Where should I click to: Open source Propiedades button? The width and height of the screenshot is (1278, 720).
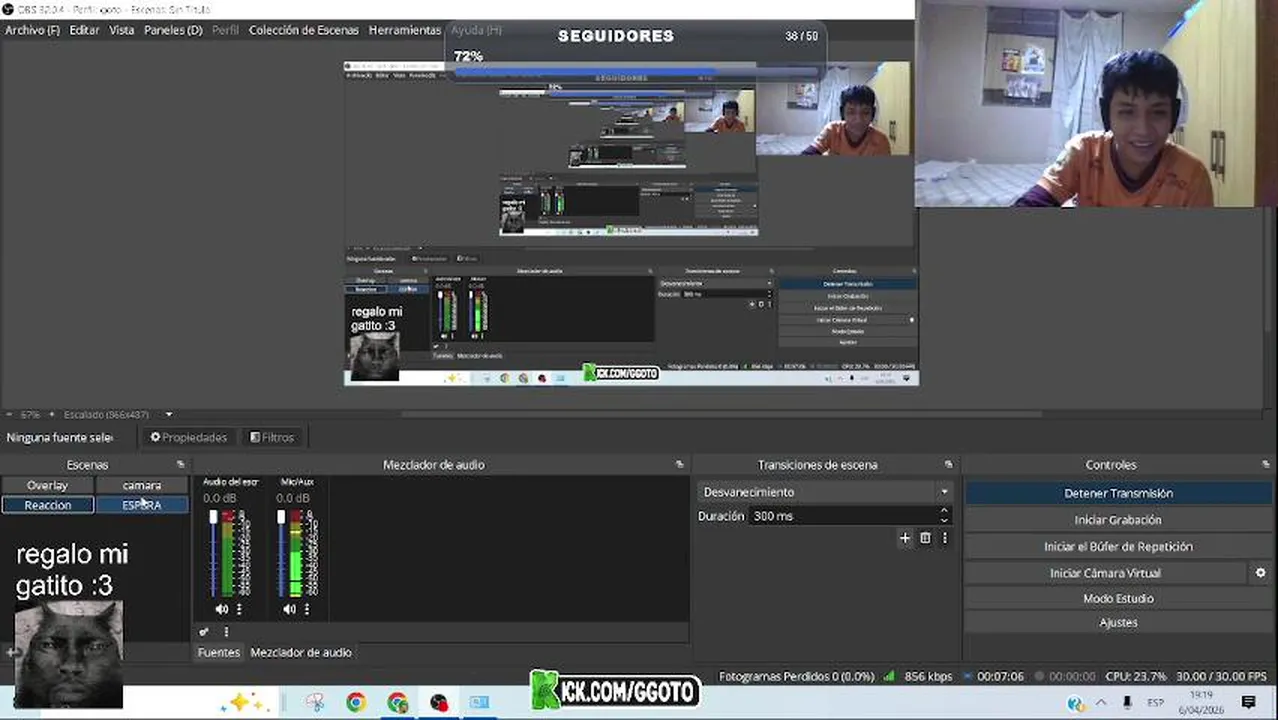(x=189, y=437)
